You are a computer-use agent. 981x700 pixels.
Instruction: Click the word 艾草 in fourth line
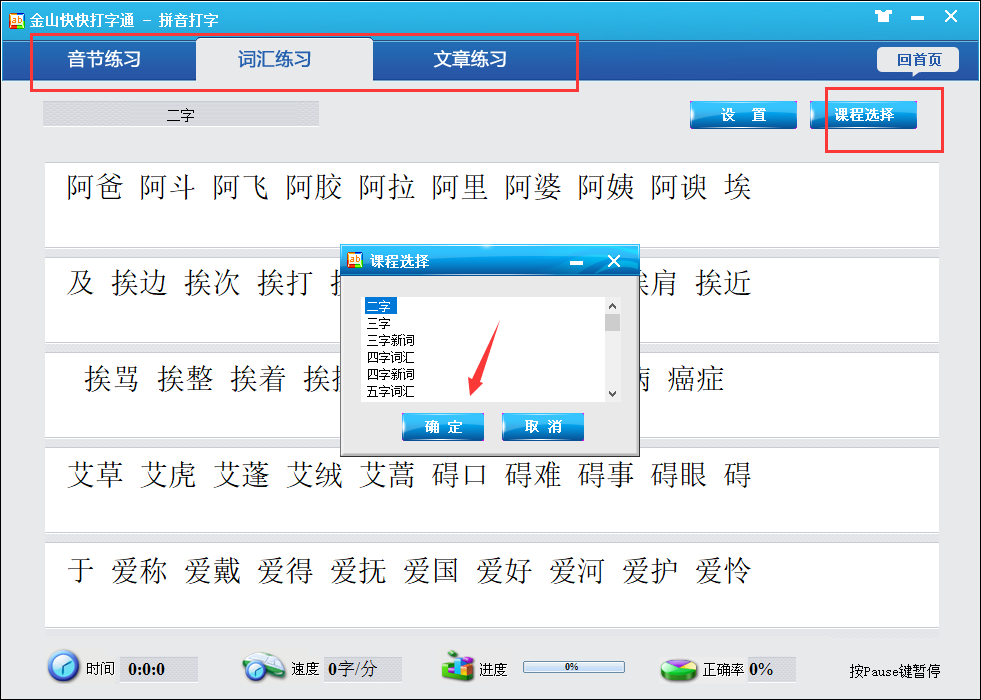(94, 475)
